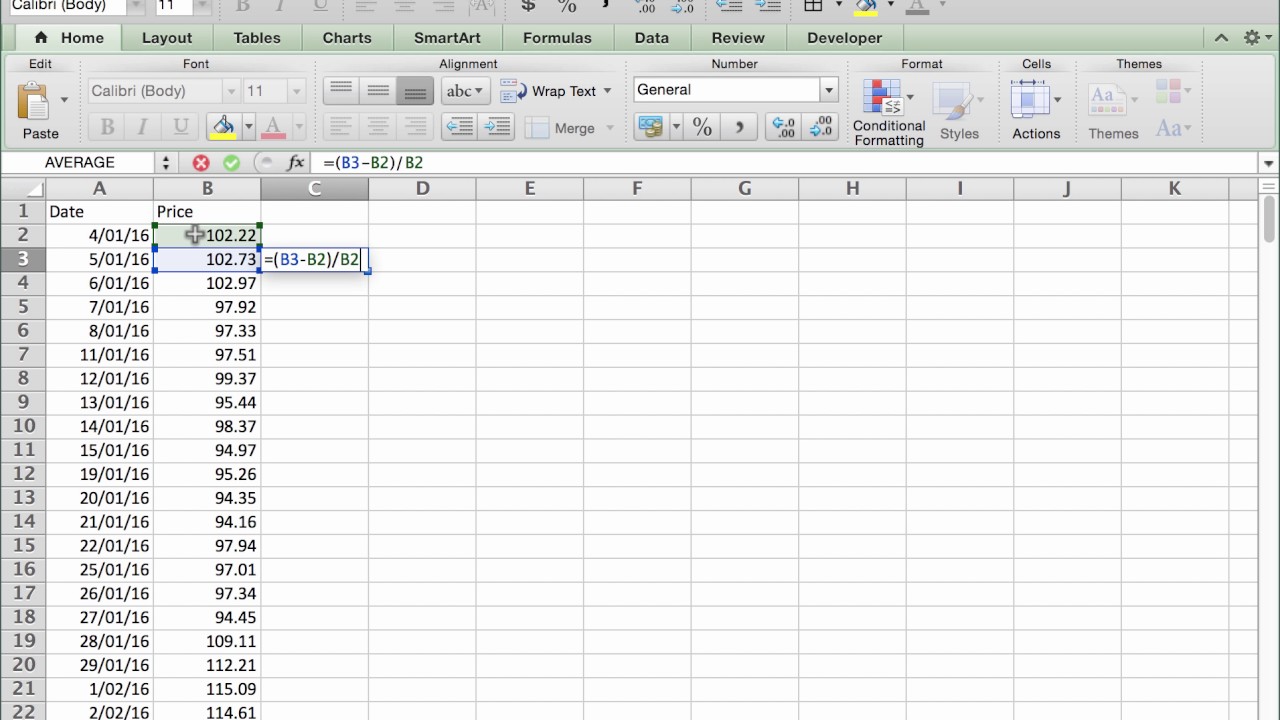Open the fill color dropdown arrow in ribbon
This screenshot has width=1280, height=720.
pos(248,127)
